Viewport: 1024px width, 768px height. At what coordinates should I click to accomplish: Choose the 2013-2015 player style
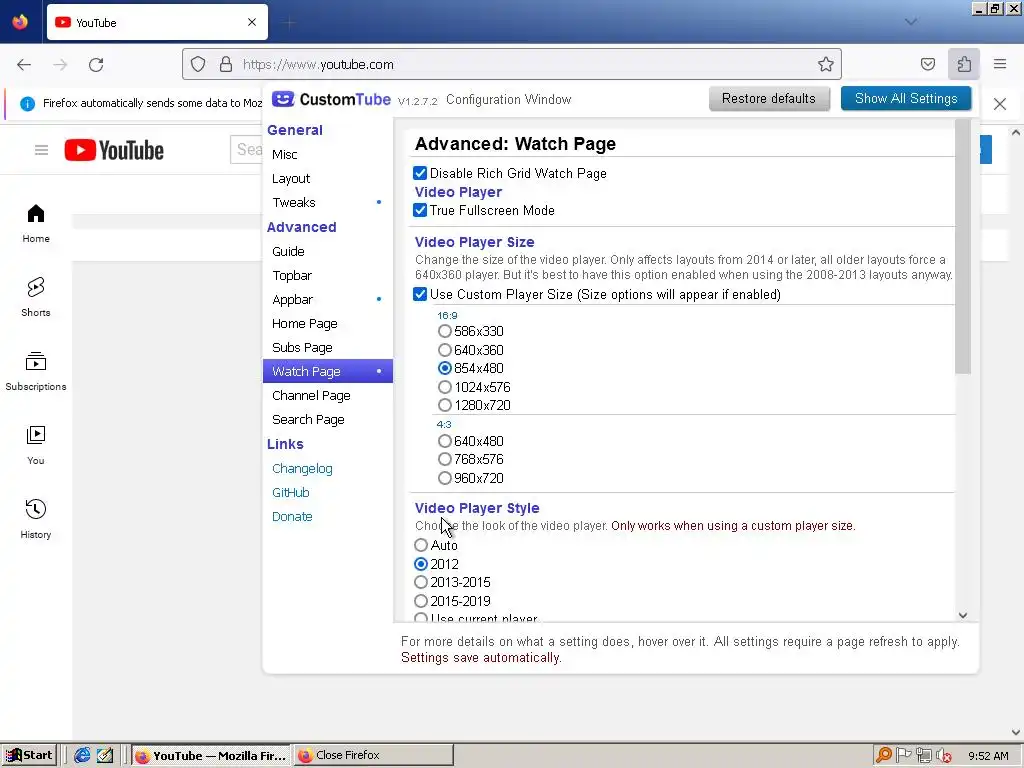(x=421, y=582)
